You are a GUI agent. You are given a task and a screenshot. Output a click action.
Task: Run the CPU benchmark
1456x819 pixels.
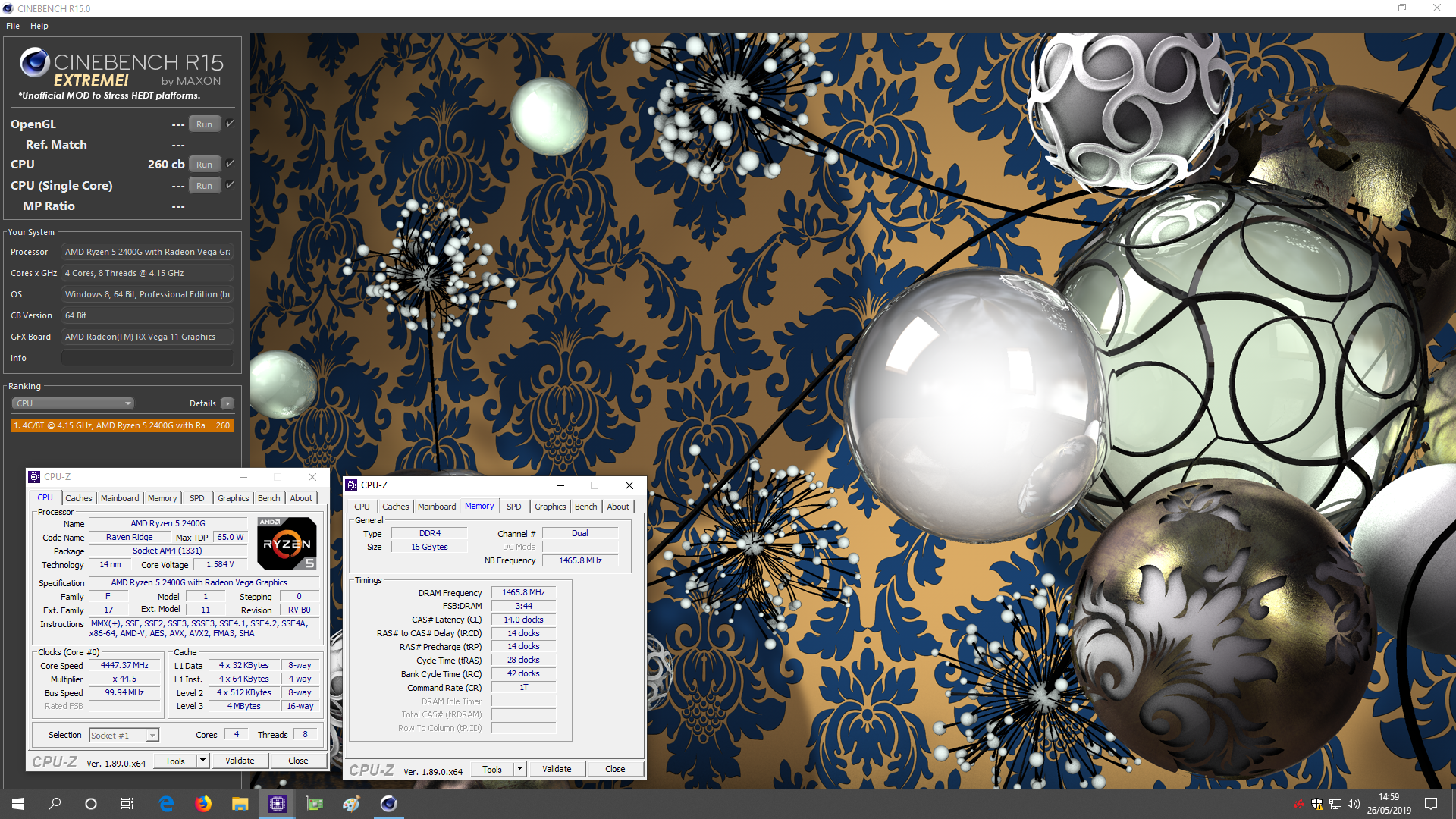(205, 165)
